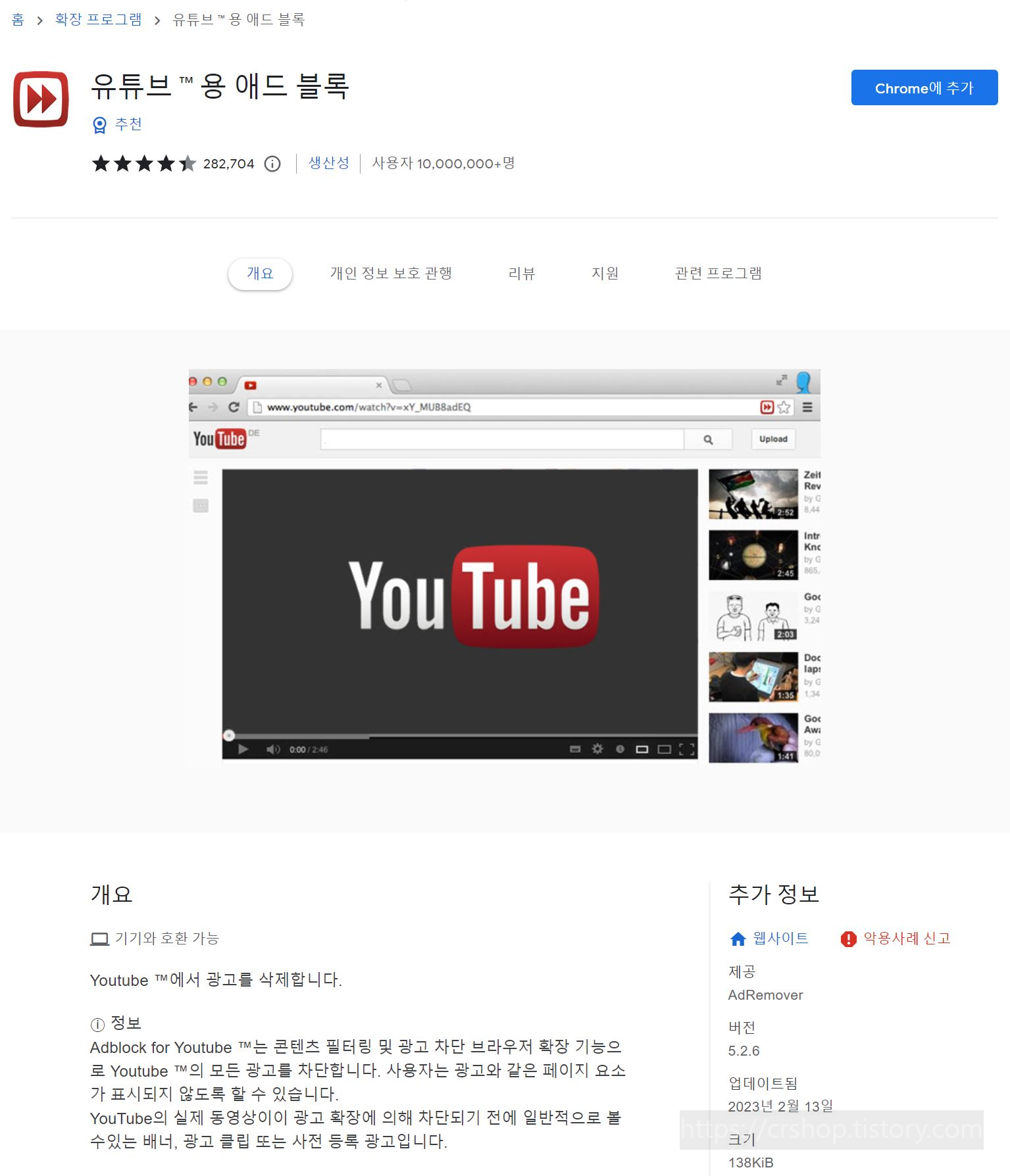1010x1176 pixels.
Task: Open 확장 프로그램 breadcrumb link
Action: [x=98, y=20]
